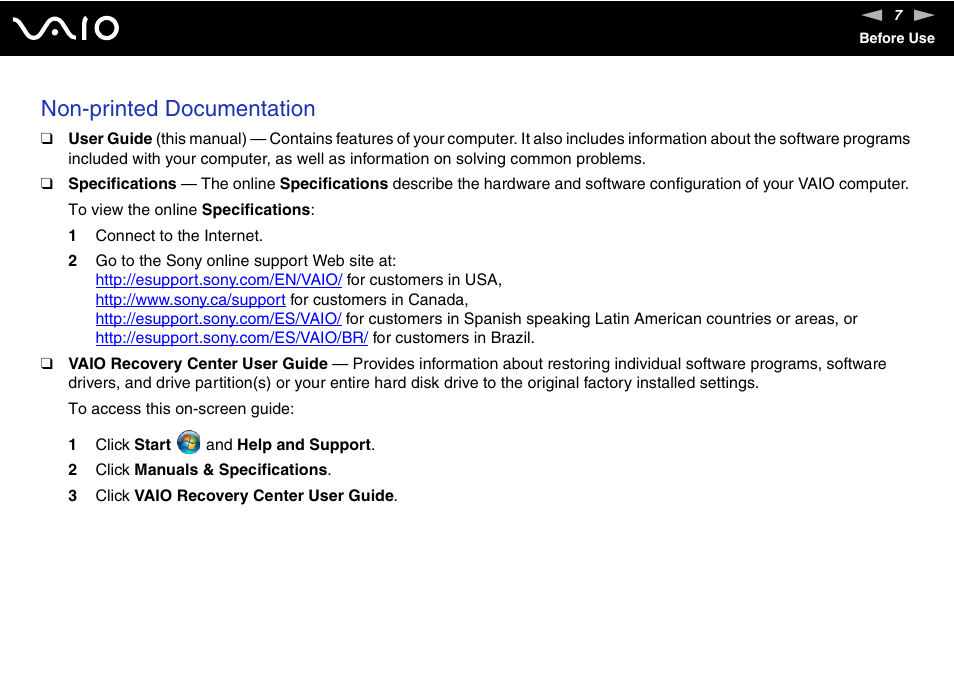Go to the previous page arrow
This screenshot has width=954, height=674.
tap(872, 15)
